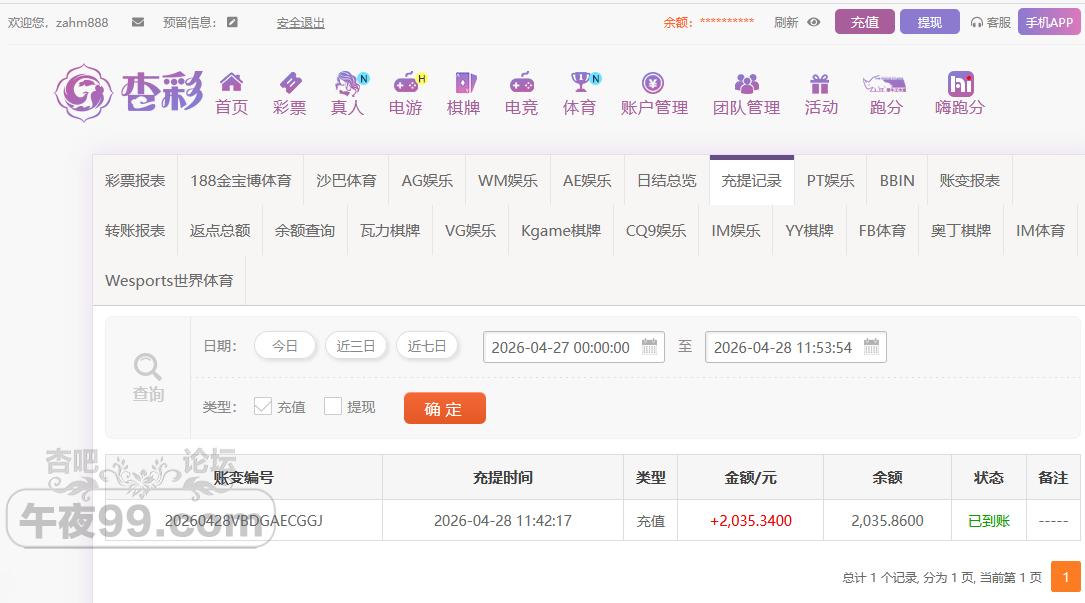Select the 充提记录 tab
The height and width of the screenshot is (603, 1085).
[x=751, y=181]
